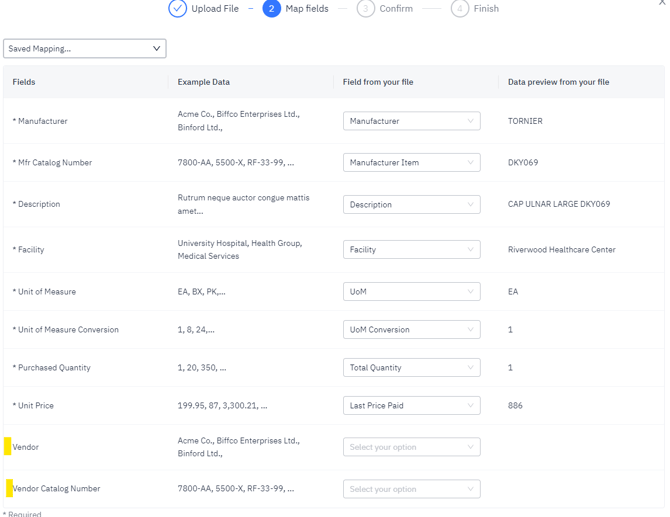The image size is (670, 517).
Task: Select the Finish step label
Action: coord(486,9)
